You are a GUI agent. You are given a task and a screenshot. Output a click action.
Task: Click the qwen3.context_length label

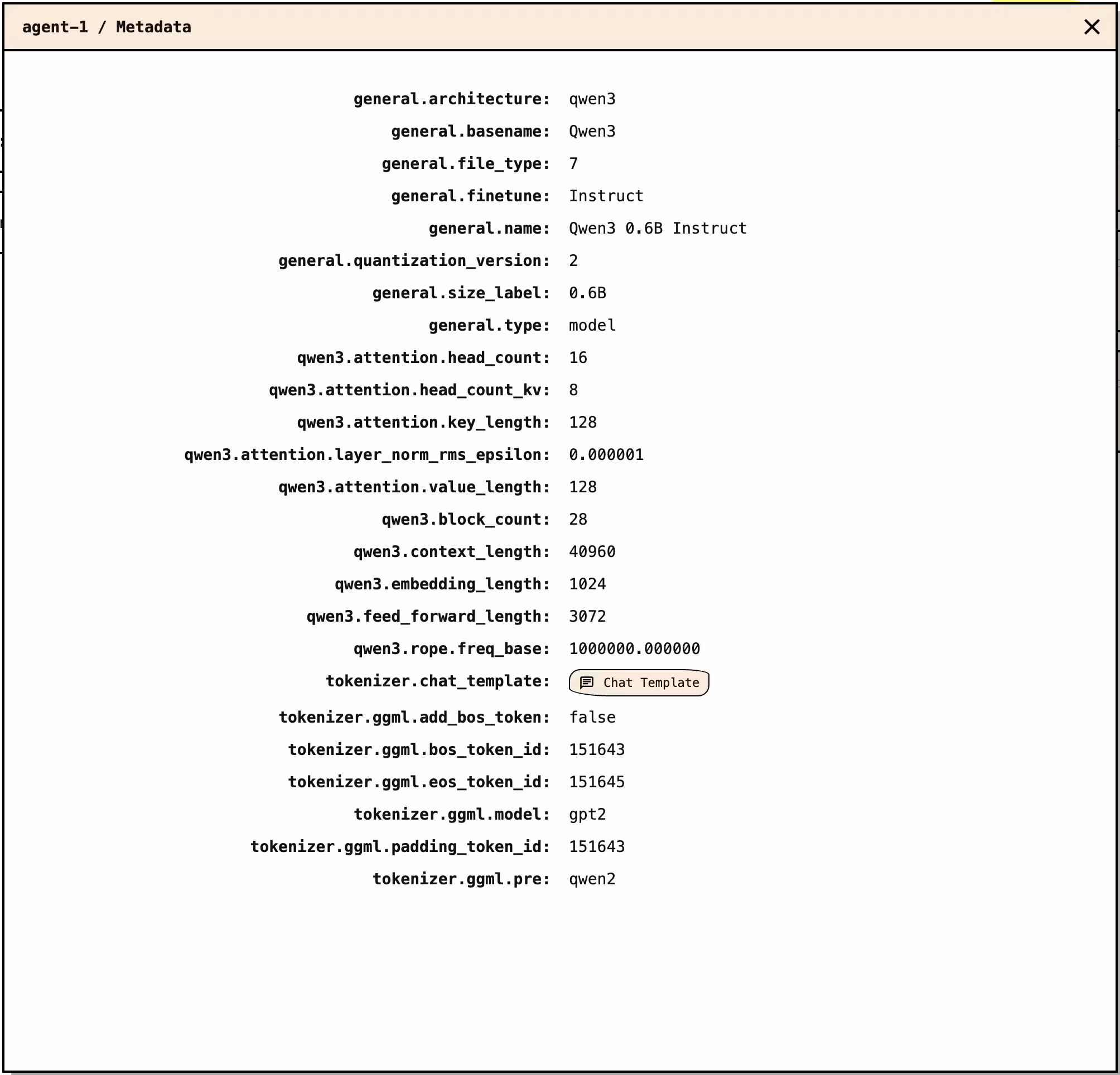coord(451,553)
